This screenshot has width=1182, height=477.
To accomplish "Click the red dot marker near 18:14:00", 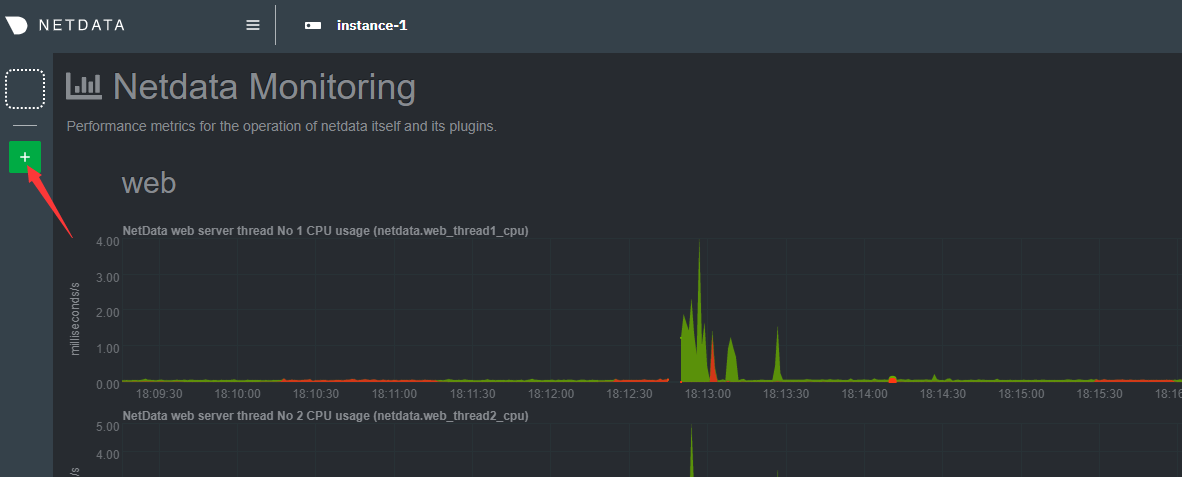I will point(892,379).
